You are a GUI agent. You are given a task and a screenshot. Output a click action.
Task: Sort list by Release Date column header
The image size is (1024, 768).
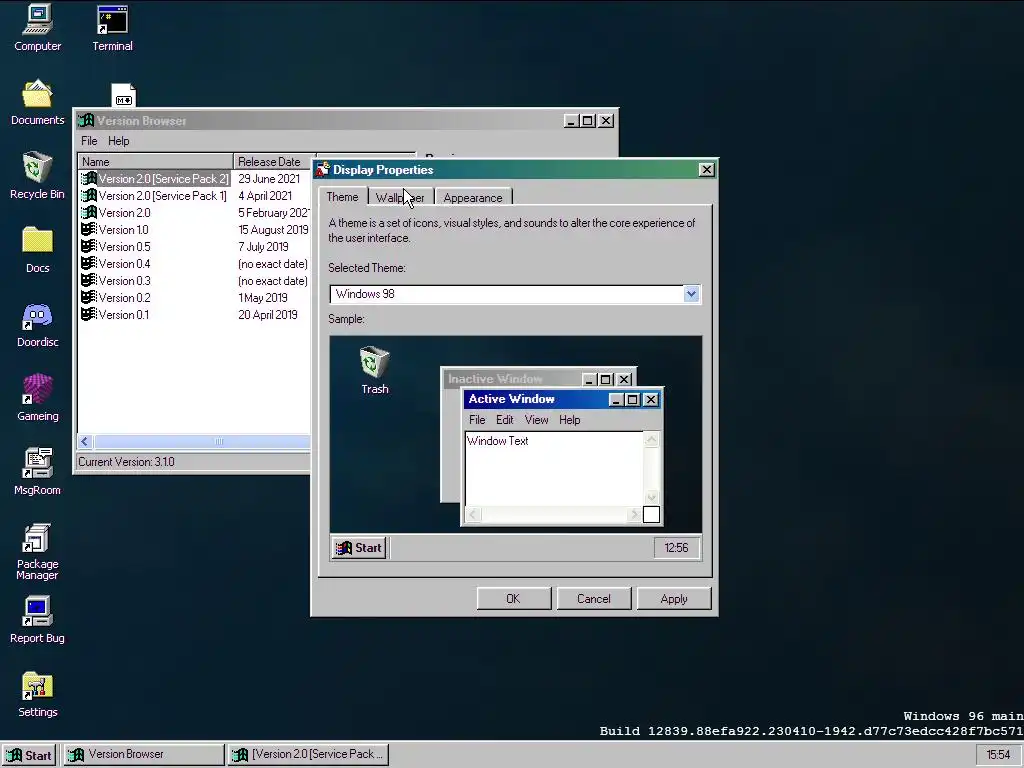tap(272, 161)
